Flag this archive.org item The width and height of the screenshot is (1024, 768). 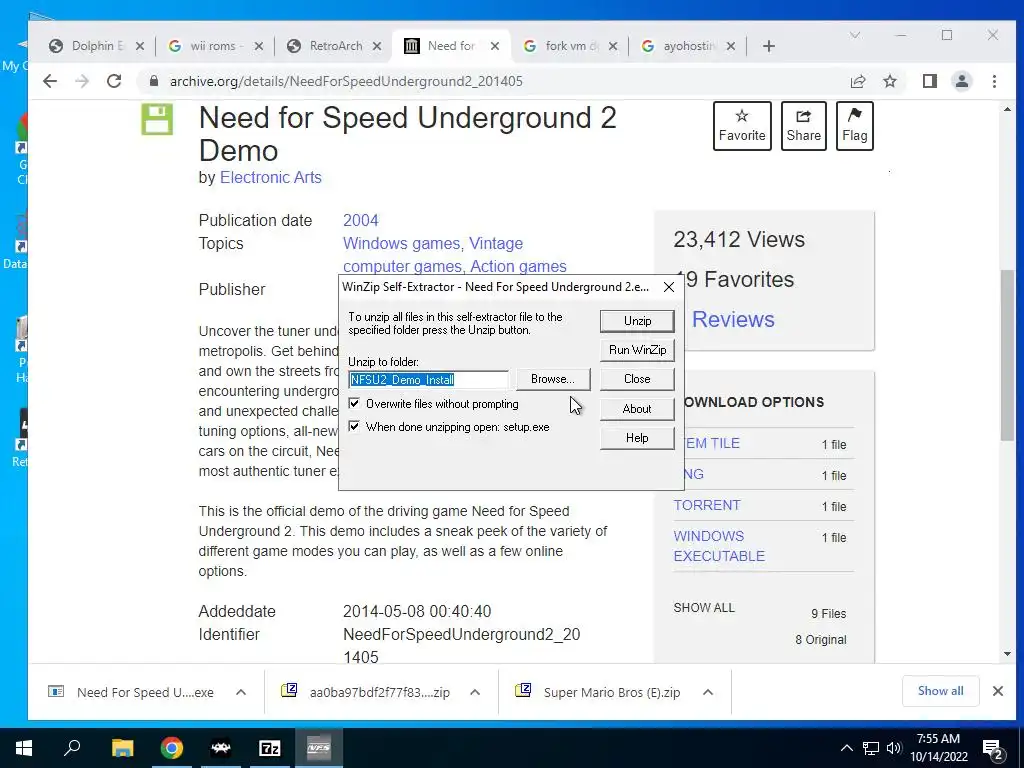click(854, 125)
